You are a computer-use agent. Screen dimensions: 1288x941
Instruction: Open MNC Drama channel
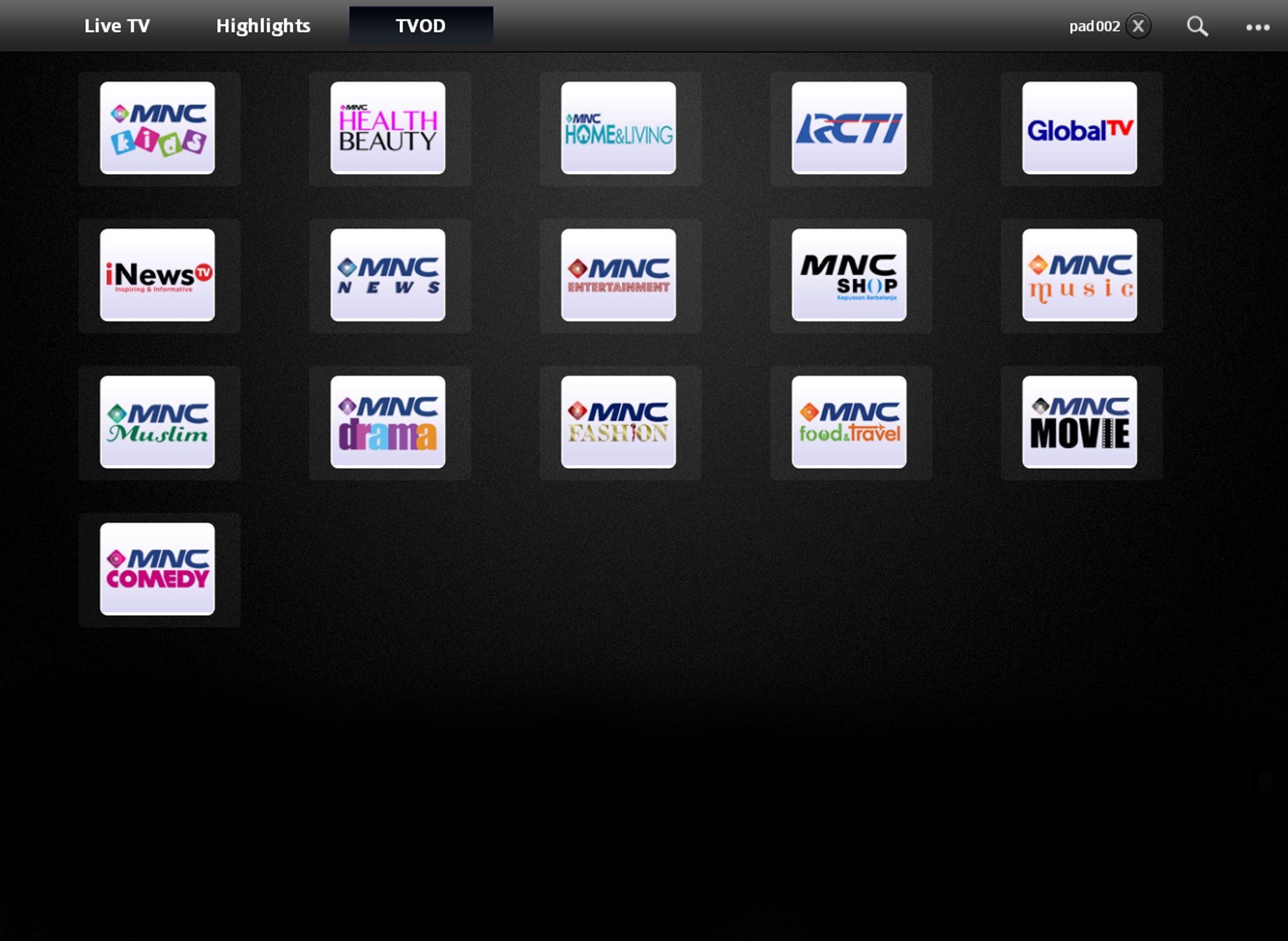(389, 421)
